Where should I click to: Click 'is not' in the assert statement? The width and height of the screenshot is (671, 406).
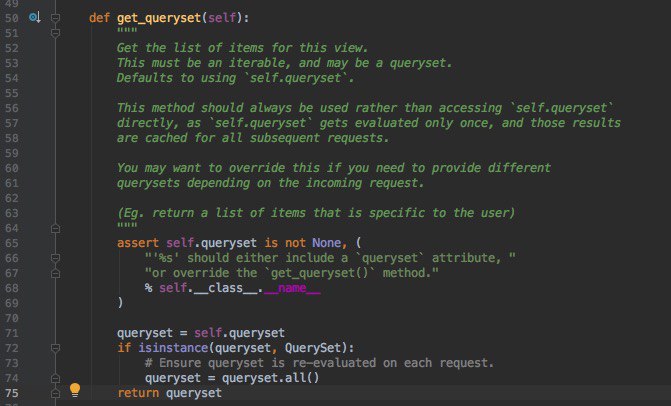point(285,243)
